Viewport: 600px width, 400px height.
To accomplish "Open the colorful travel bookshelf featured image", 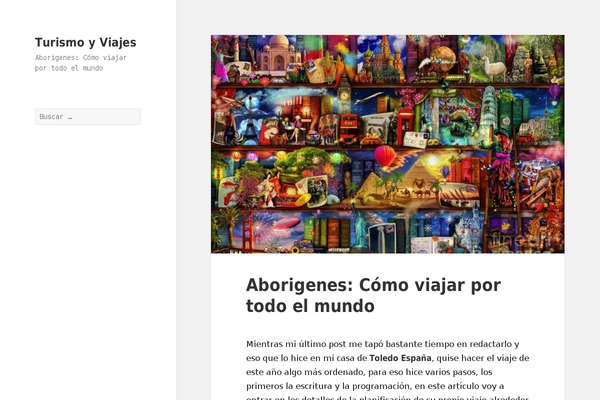I will pyautogui.click(x=388, y=144).
